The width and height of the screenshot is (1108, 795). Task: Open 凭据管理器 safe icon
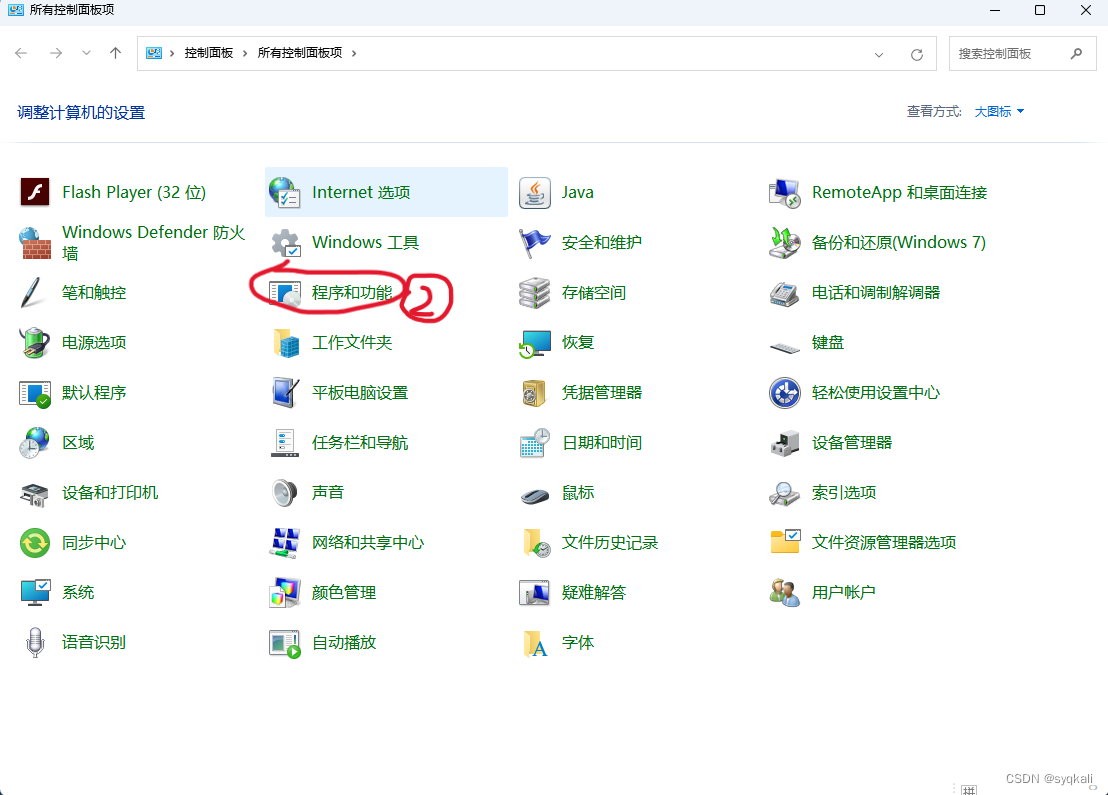(x=535, y=393)
